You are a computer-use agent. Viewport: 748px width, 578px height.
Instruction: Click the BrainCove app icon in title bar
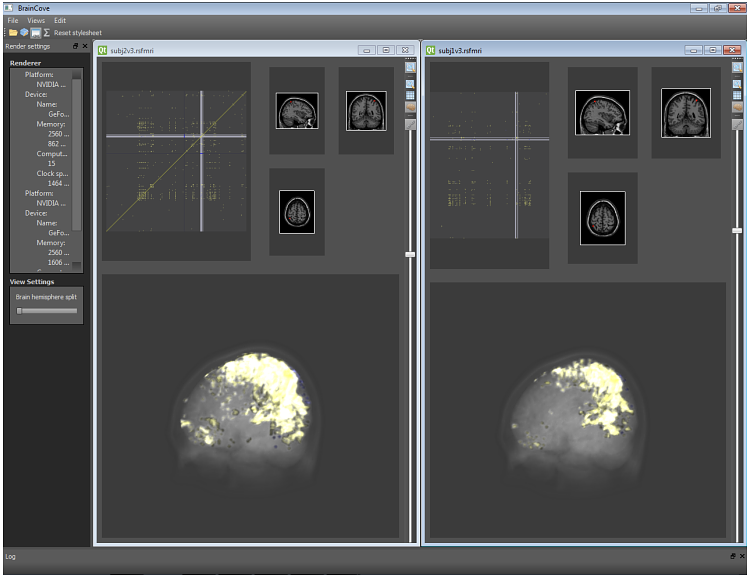pos(8,8)
